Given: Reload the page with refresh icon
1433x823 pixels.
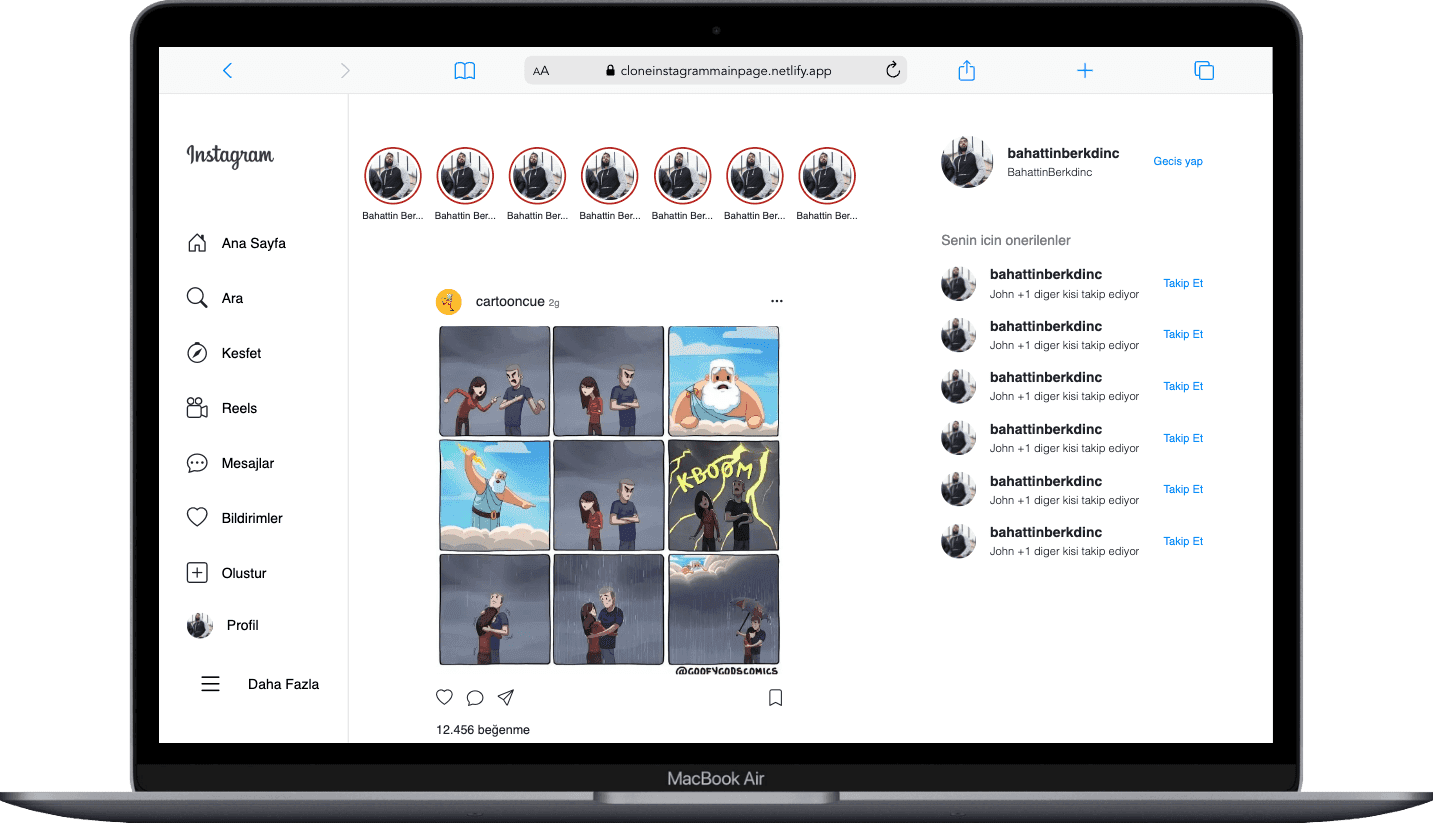Looking at the screenshot, I should tap(893, 70).
